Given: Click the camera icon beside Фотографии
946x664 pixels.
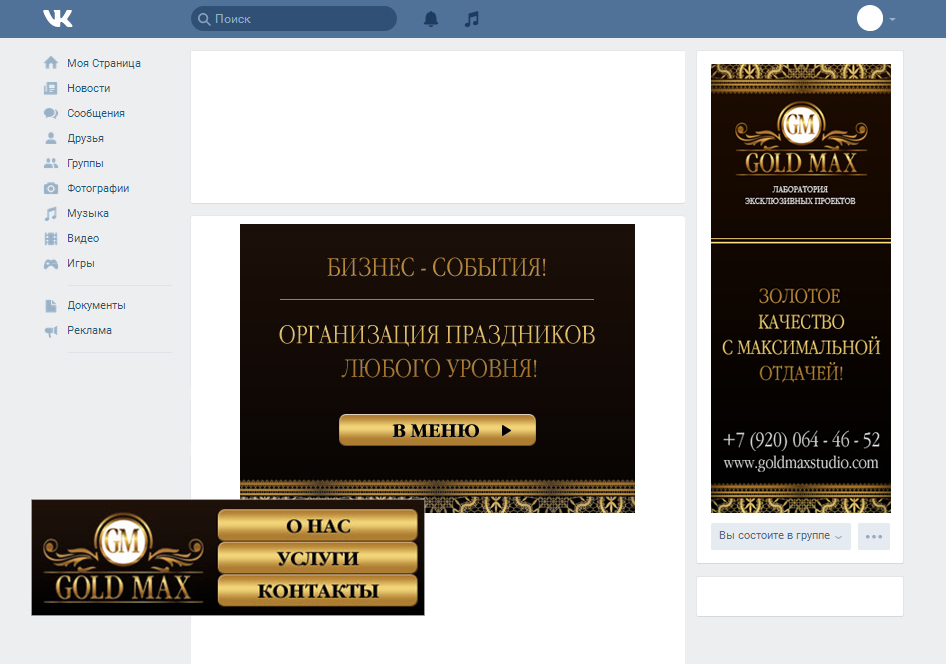Looking at the screenshot, I should coord(51,188).
